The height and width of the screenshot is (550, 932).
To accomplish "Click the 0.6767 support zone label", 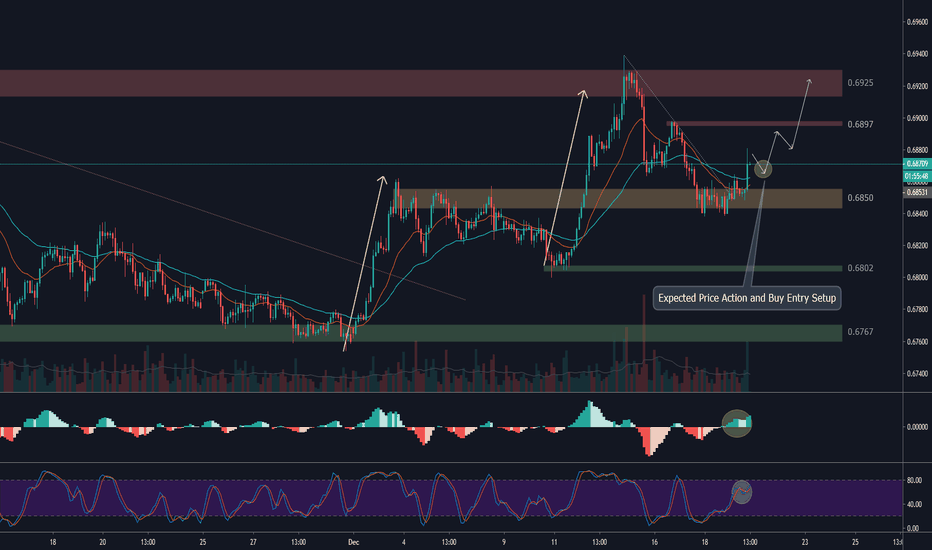I will pyautogui.click(x=860, y=332).
